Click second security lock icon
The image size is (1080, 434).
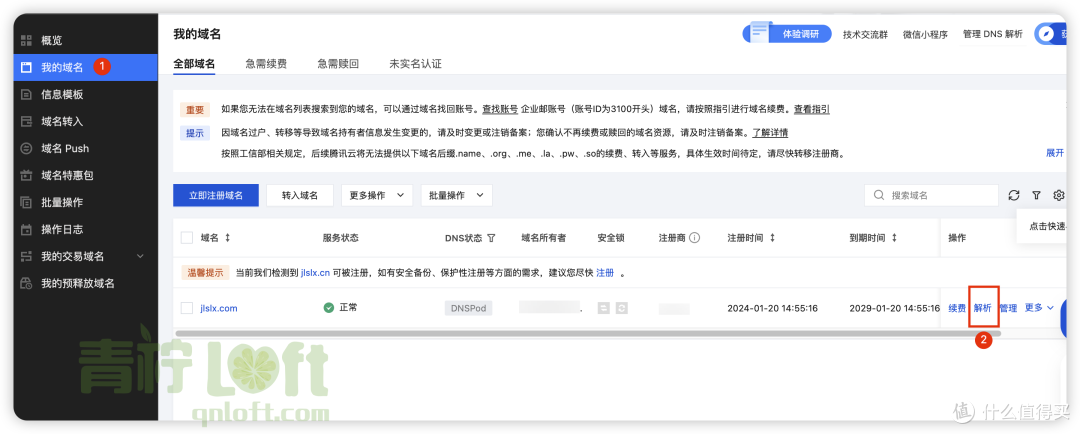(x=622, y=308)
